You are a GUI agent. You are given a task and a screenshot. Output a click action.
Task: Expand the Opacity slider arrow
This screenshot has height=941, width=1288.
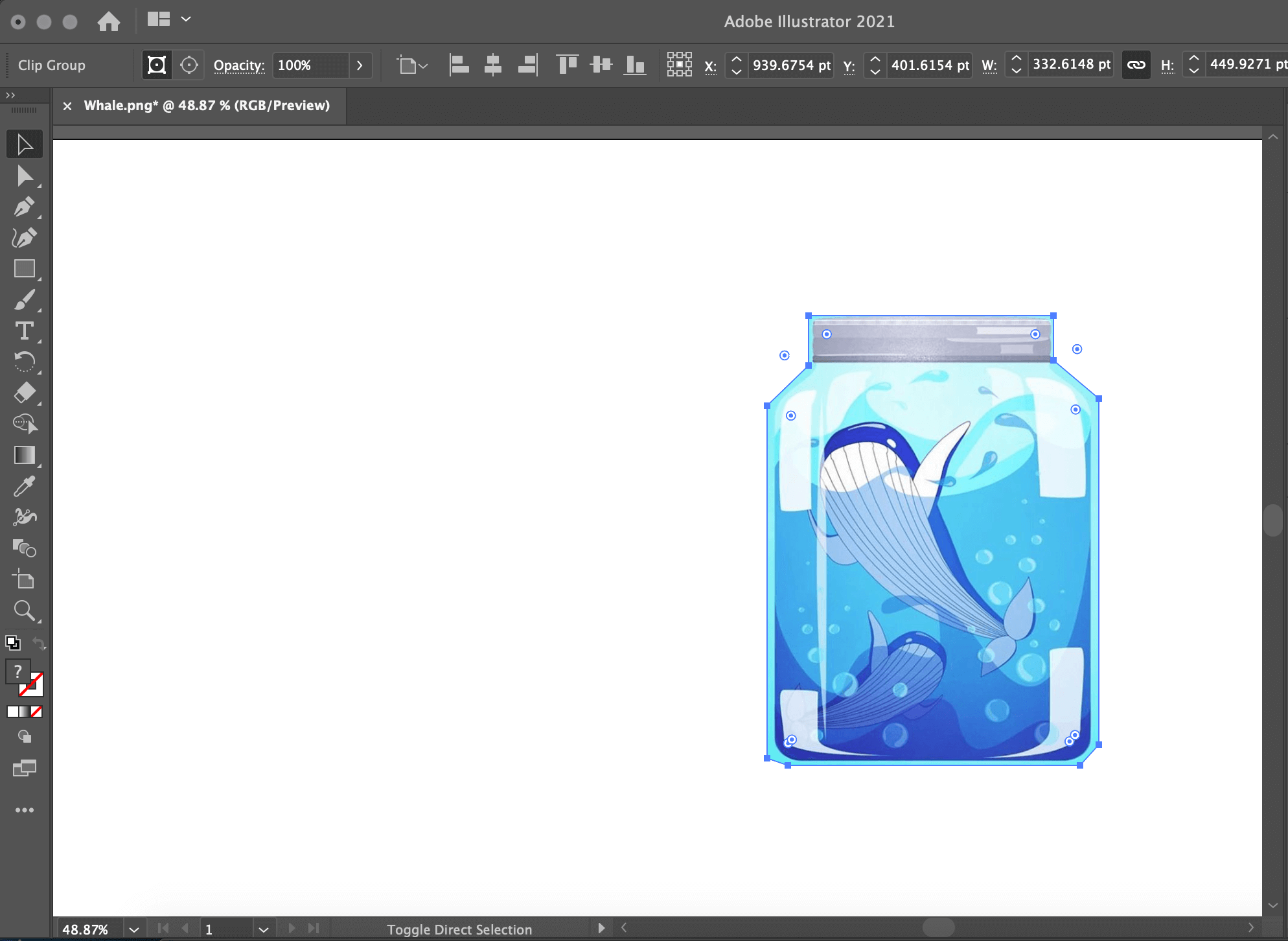pos(360,65)
